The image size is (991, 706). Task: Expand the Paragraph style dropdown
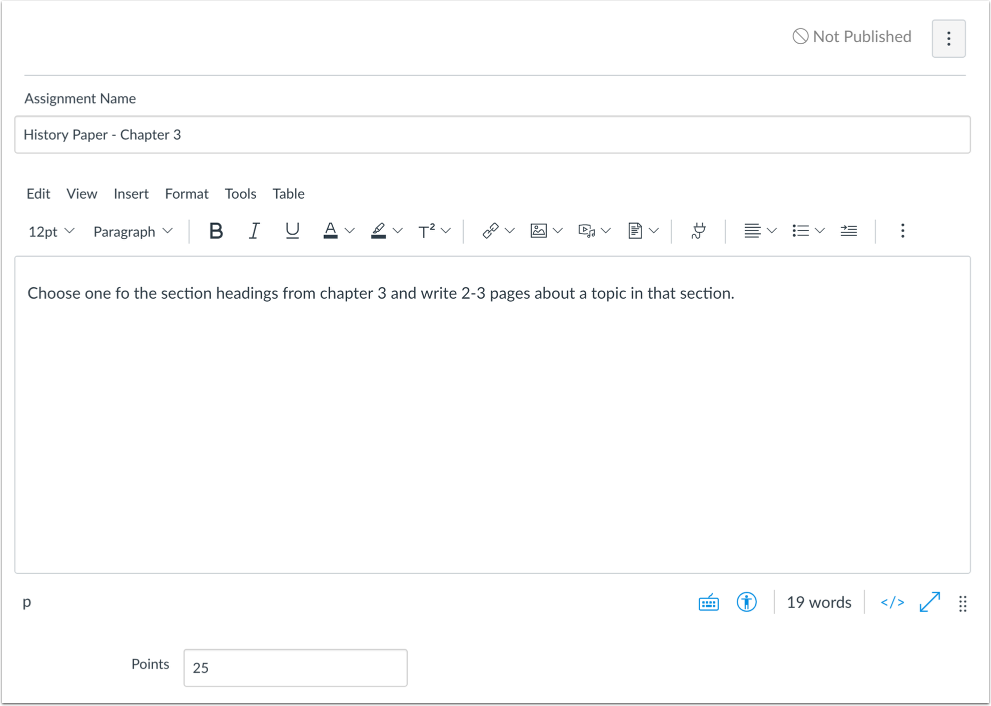pos(130,231)
